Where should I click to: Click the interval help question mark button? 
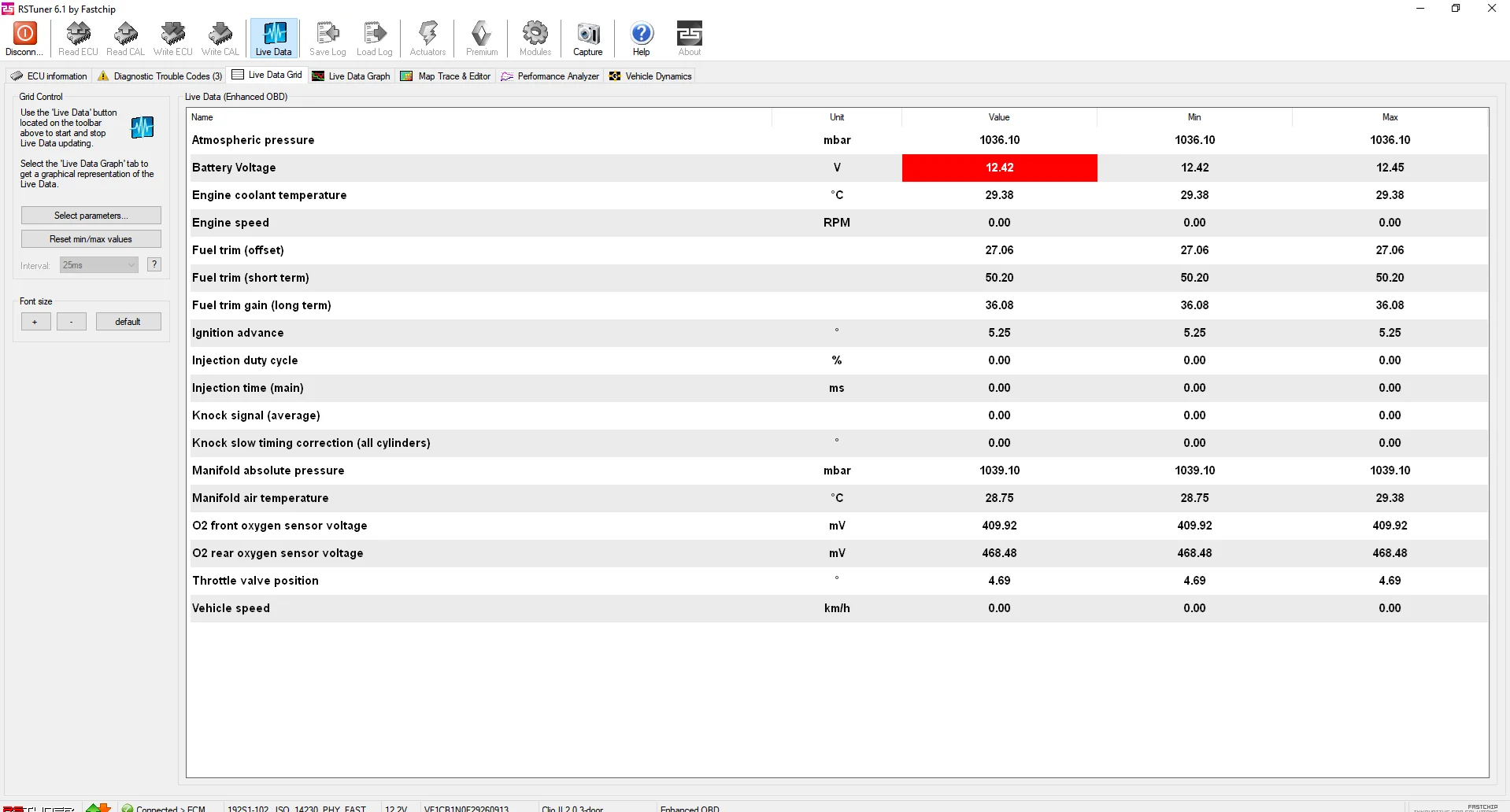tap(154, 264)
